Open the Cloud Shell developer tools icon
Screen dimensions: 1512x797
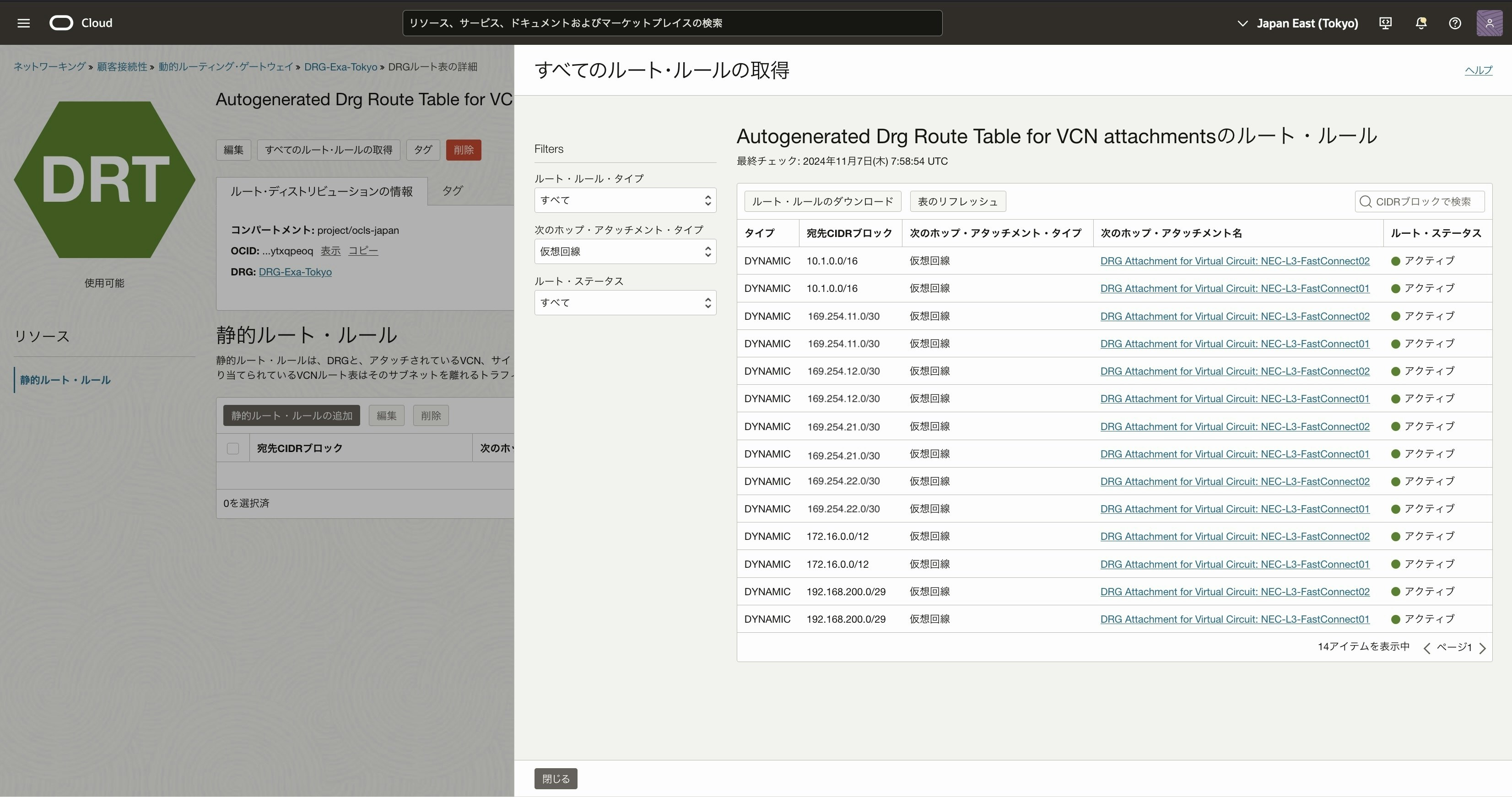pos(1385,23)
